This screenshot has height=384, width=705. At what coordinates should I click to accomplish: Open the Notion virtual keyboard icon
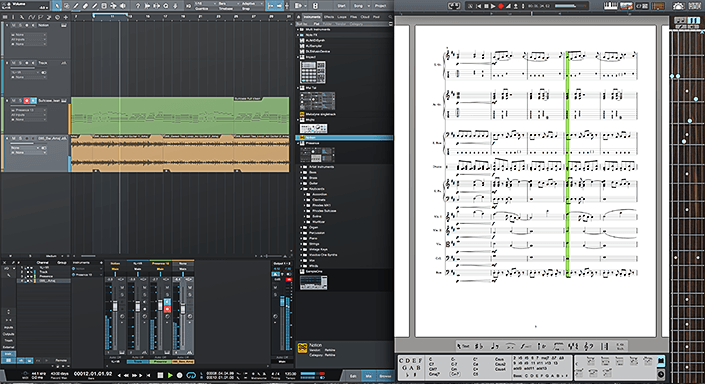point(611,6)
